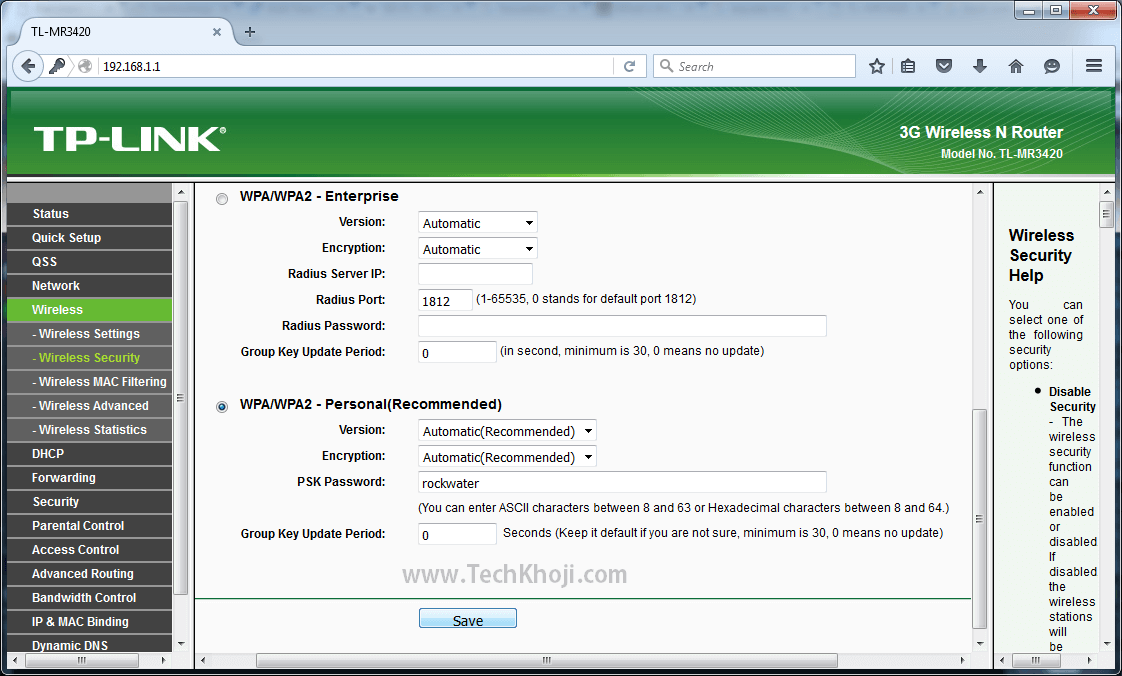Click the PSK Password field containing rockwater

click(x=622, y=483)
